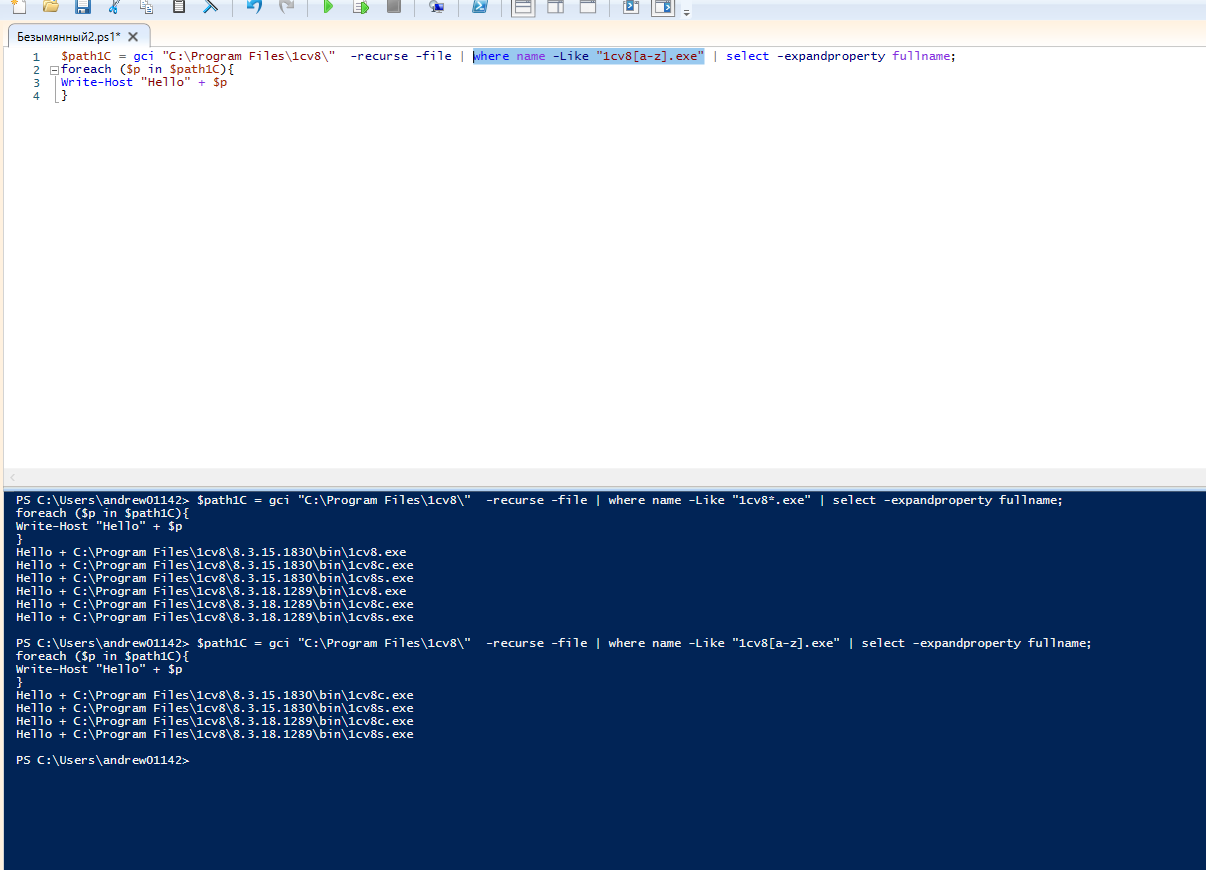Cut selection with the scissors icon
Screen dimensions: 1206x870
pos(114,6)
